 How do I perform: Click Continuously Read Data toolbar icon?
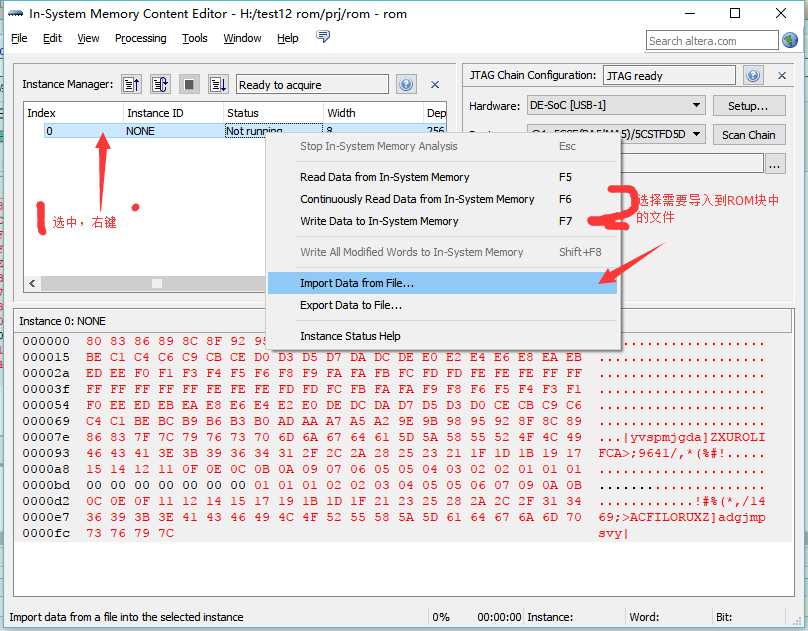point(160,84)
